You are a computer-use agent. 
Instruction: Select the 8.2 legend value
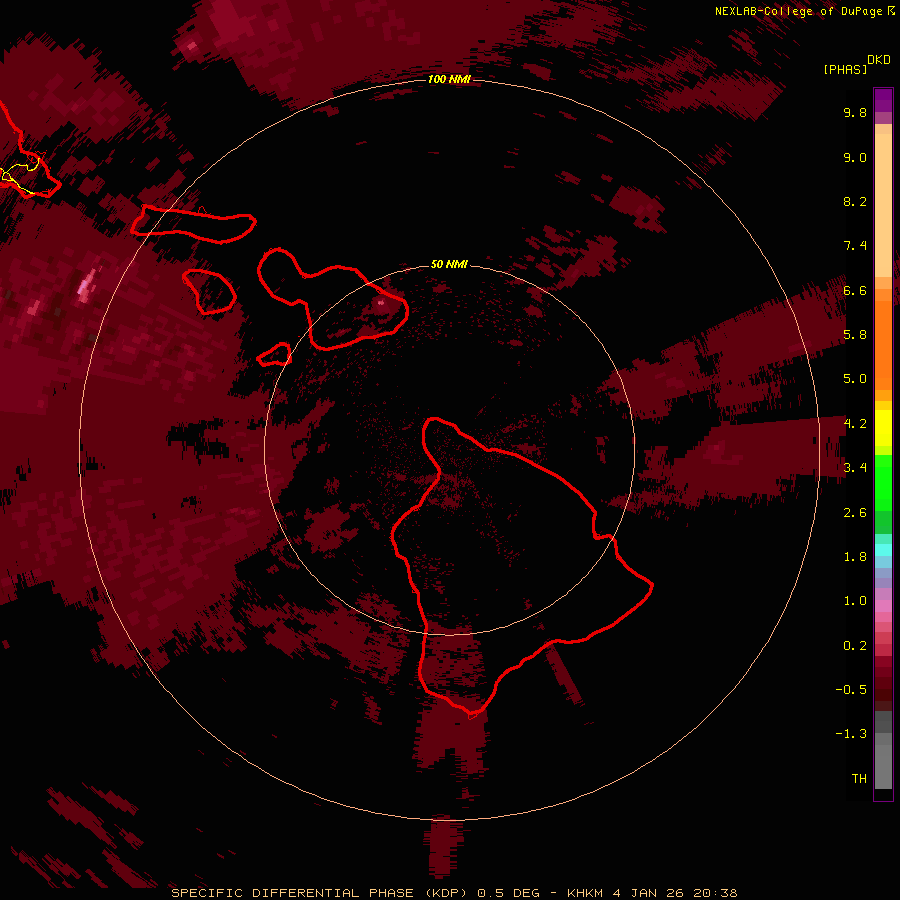pos(855,201)
